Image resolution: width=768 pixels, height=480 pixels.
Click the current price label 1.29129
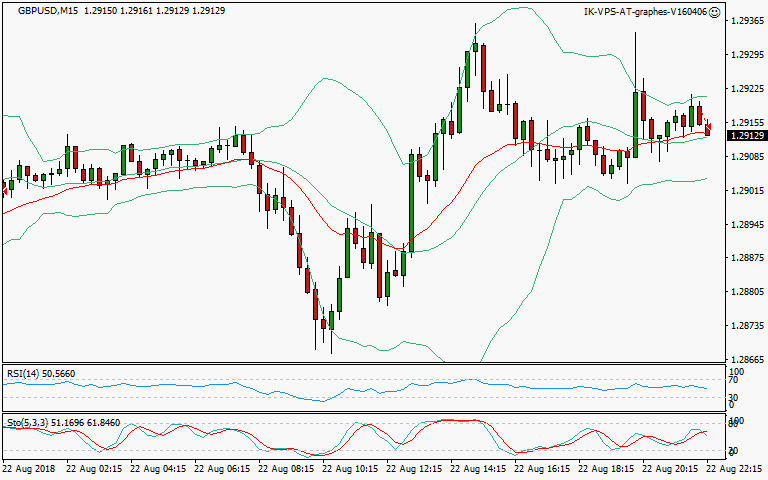point(746,136)
